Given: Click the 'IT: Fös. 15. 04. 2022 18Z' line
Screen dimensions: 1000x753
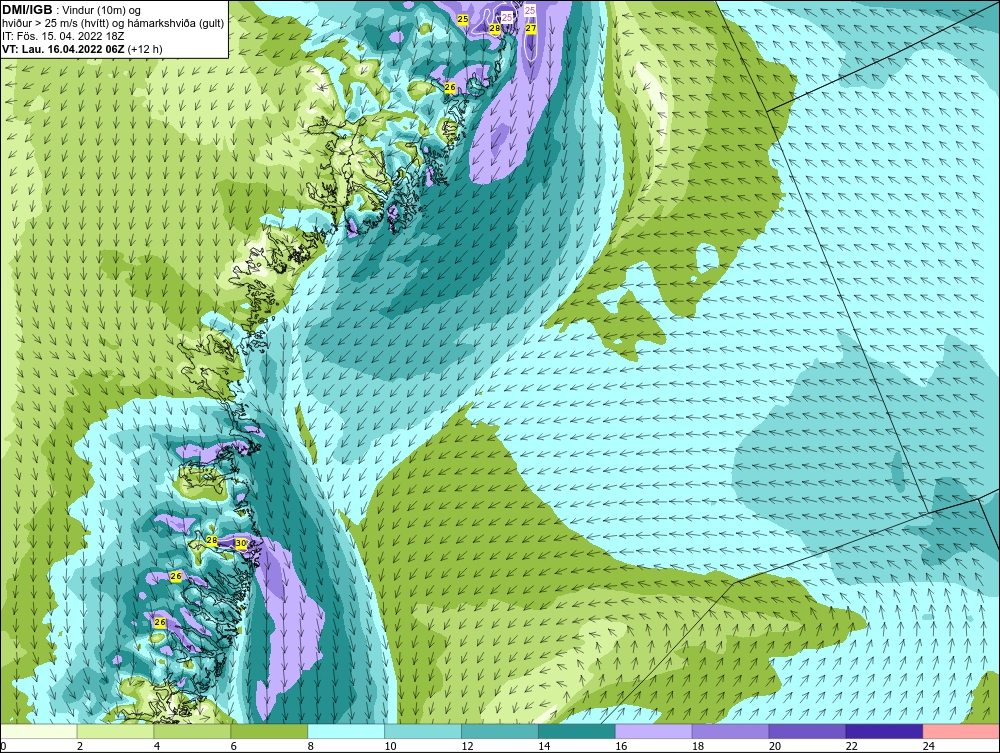Looking at the screenshot, I should (x=62, y=36).
